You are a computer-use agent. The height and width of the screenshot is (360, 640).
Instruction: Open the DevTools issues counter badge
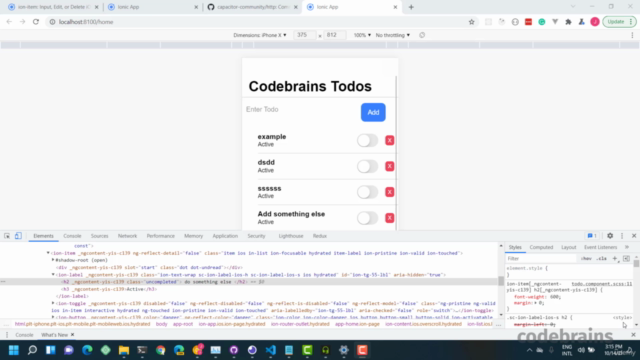click(x=592, y=236)
